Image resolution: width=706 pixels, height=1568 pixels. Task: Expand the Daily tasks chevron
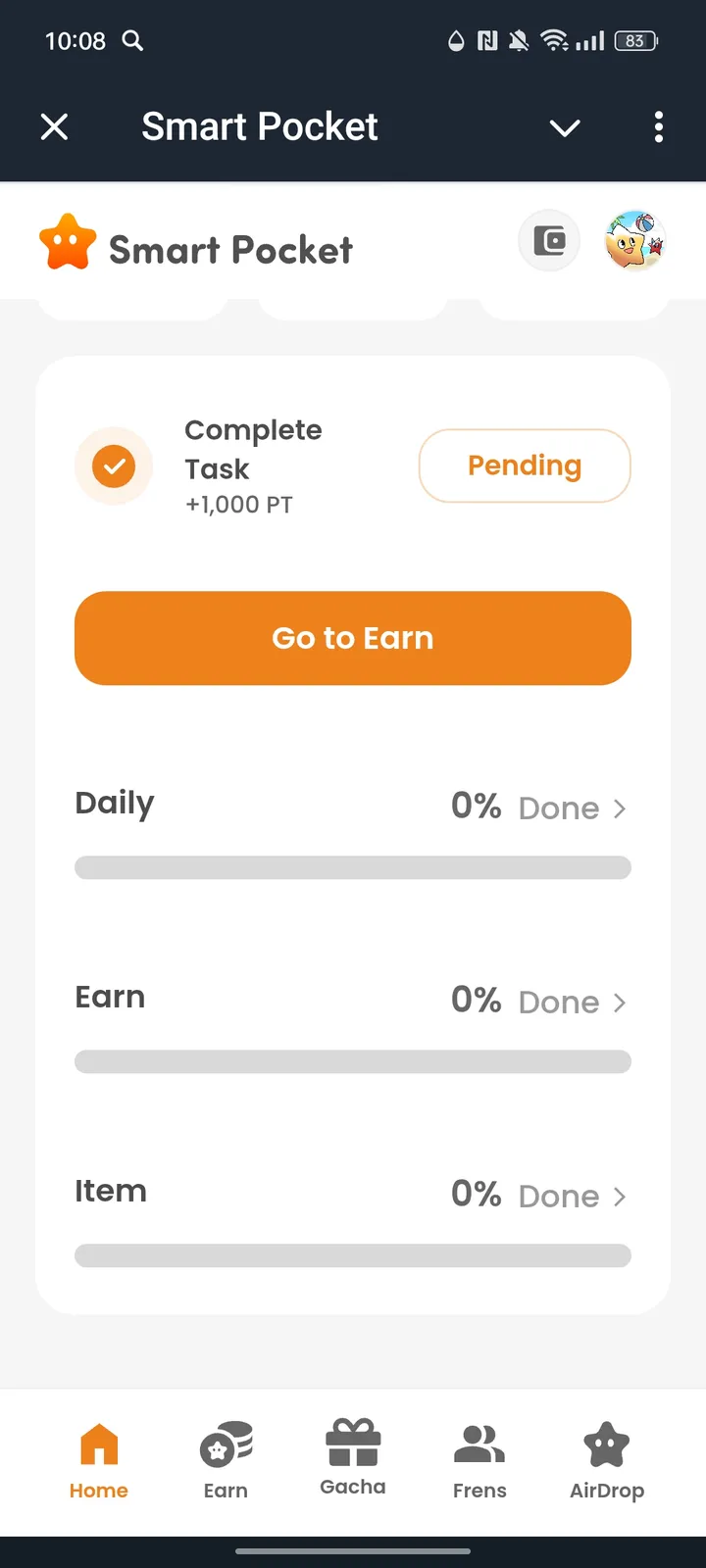click(x=619, y=808)
